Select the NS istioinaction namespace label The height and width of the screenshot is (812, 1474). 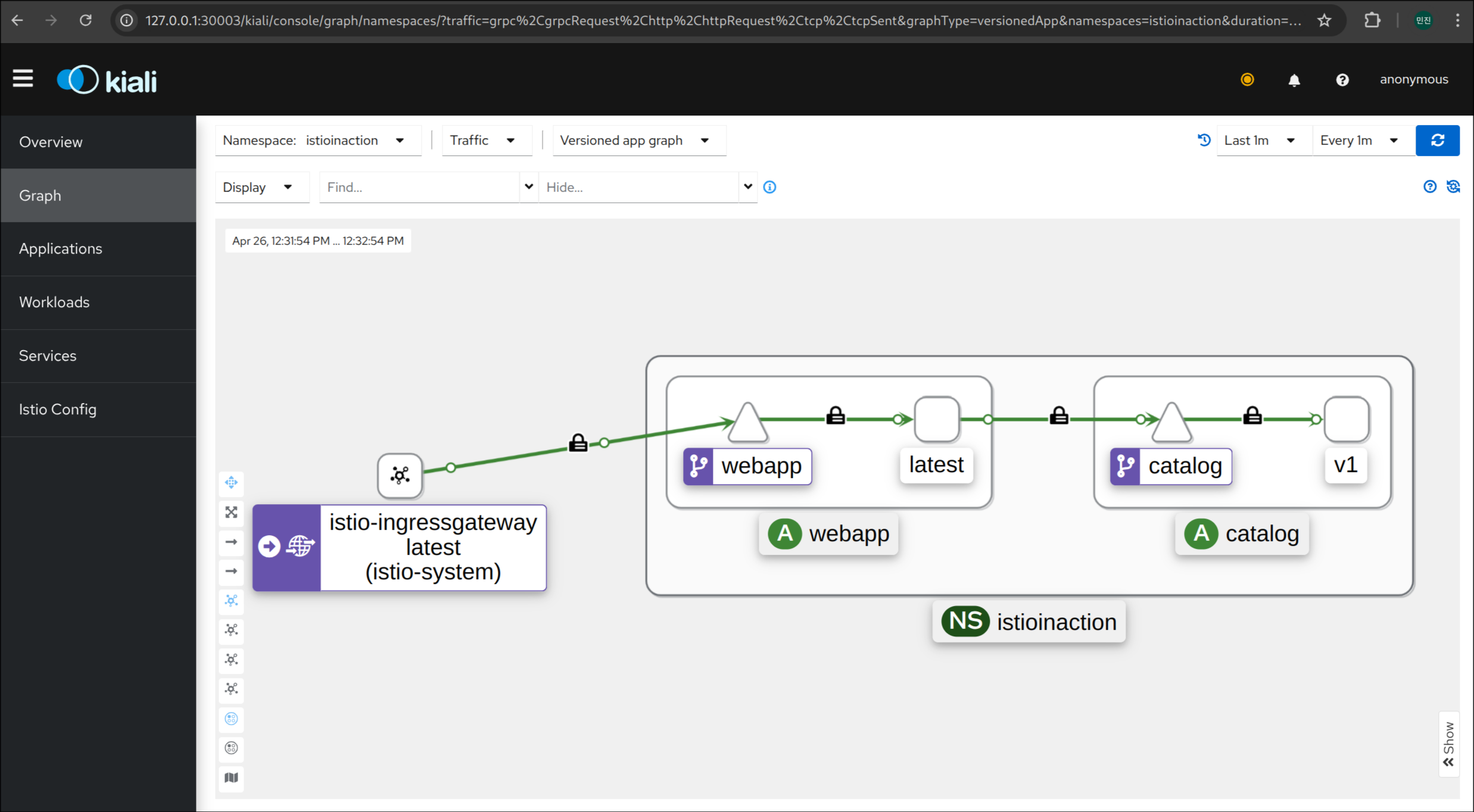1029,622
